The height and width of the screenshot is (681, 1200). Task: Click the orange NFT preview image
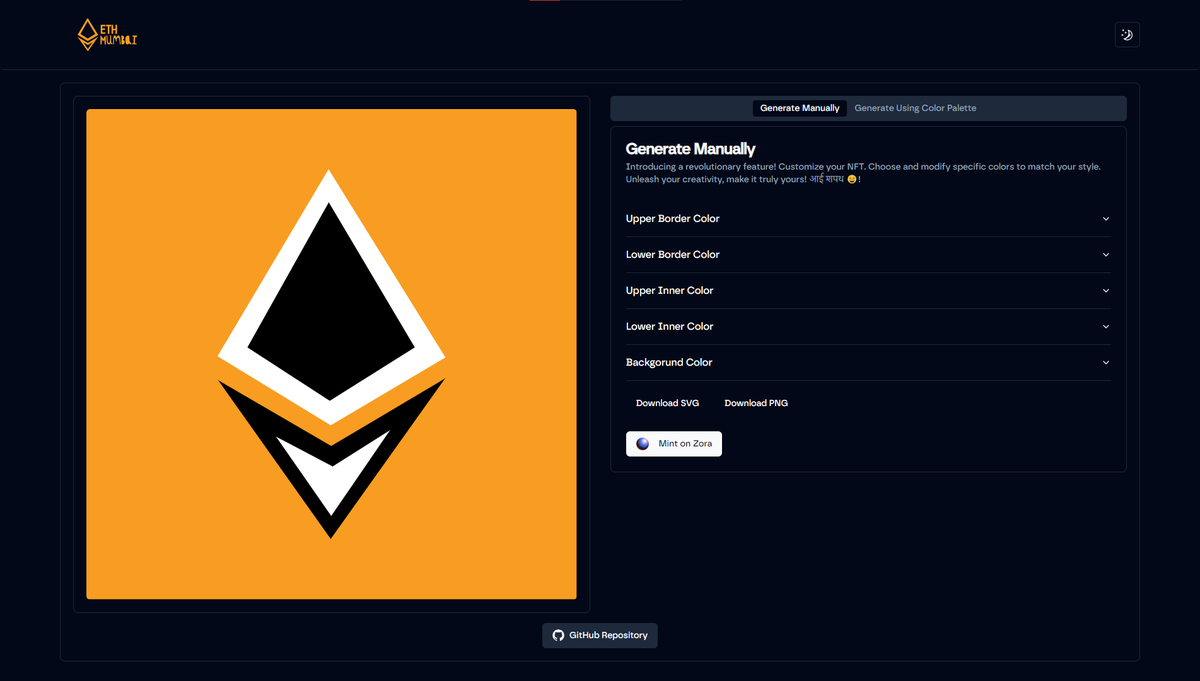pos(331,354)
